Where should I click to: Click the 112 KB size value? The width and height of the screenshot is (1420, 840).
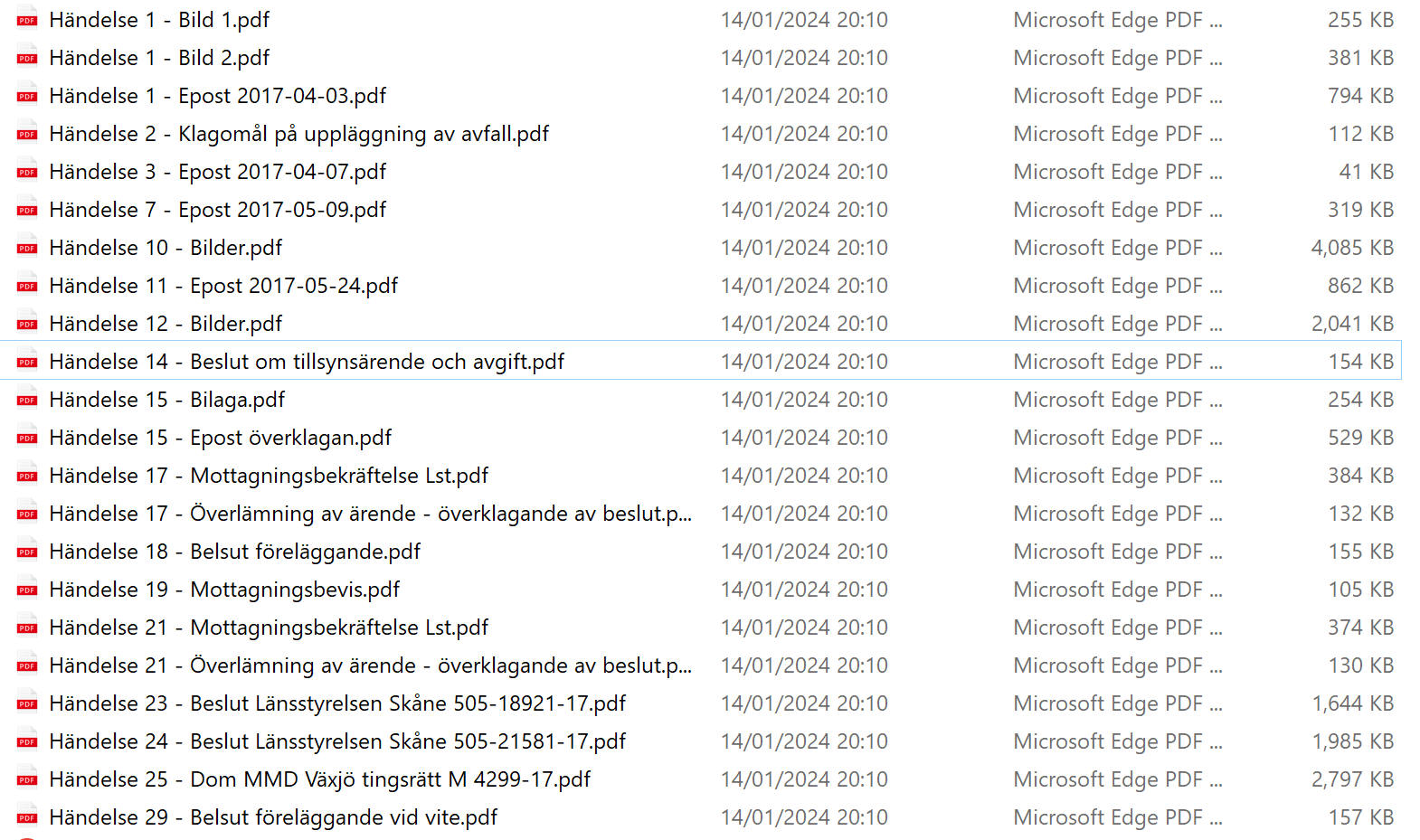pos(1361,134)
